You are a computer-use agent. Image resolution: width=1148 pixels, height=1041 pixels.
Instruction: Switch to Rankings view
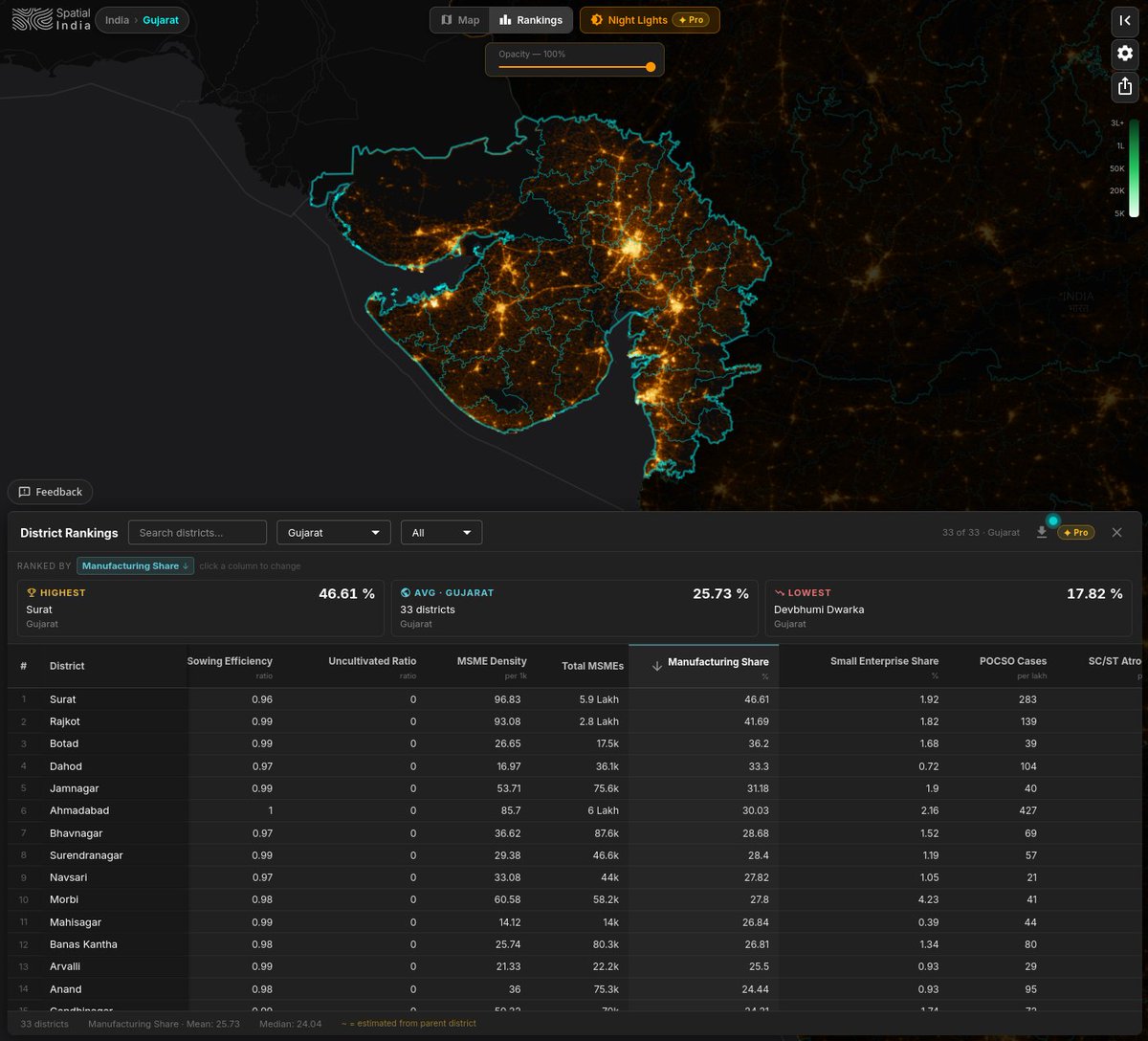(x=532, y=20)
